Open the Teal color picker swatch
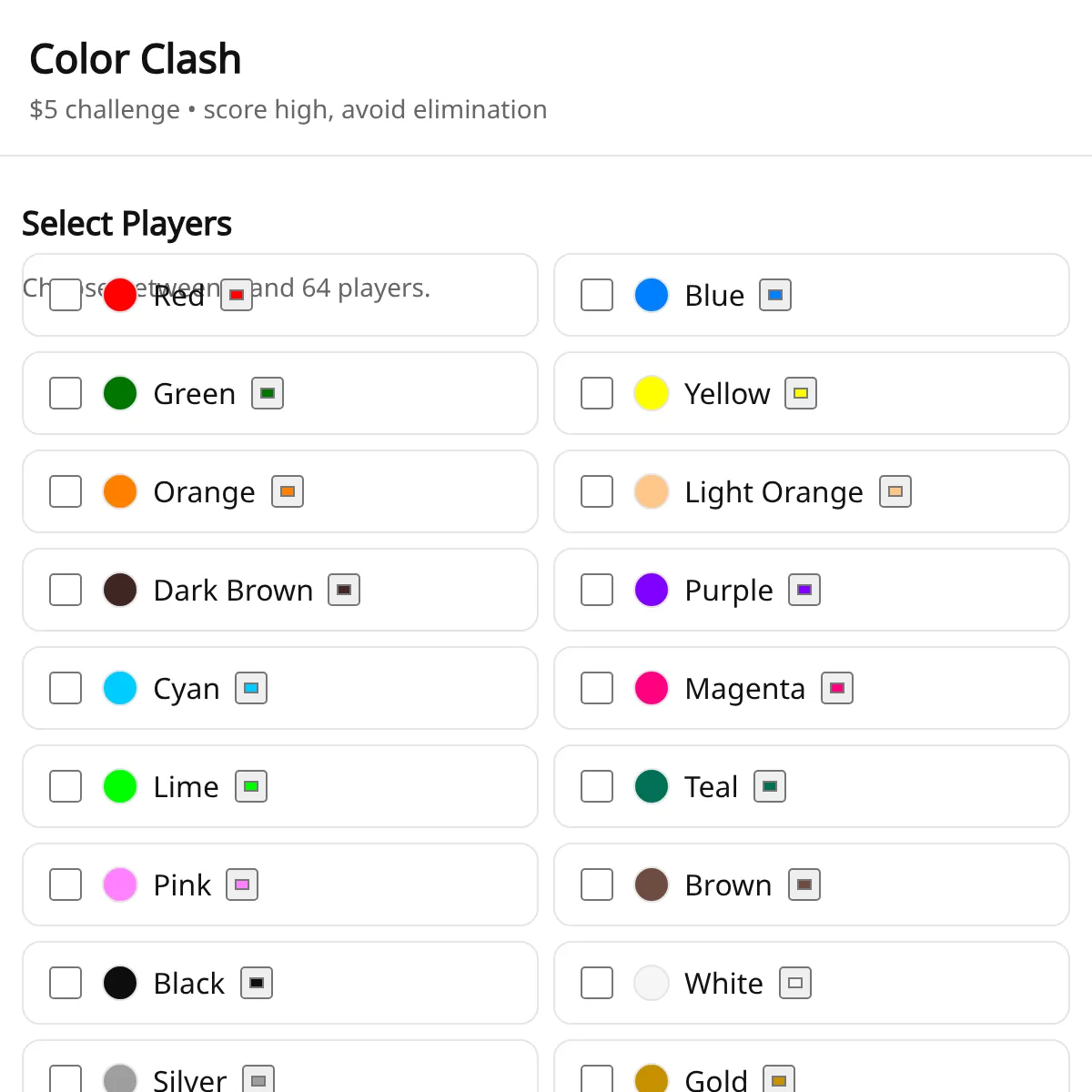The image size is (1092, 1092). pos(770,786)
